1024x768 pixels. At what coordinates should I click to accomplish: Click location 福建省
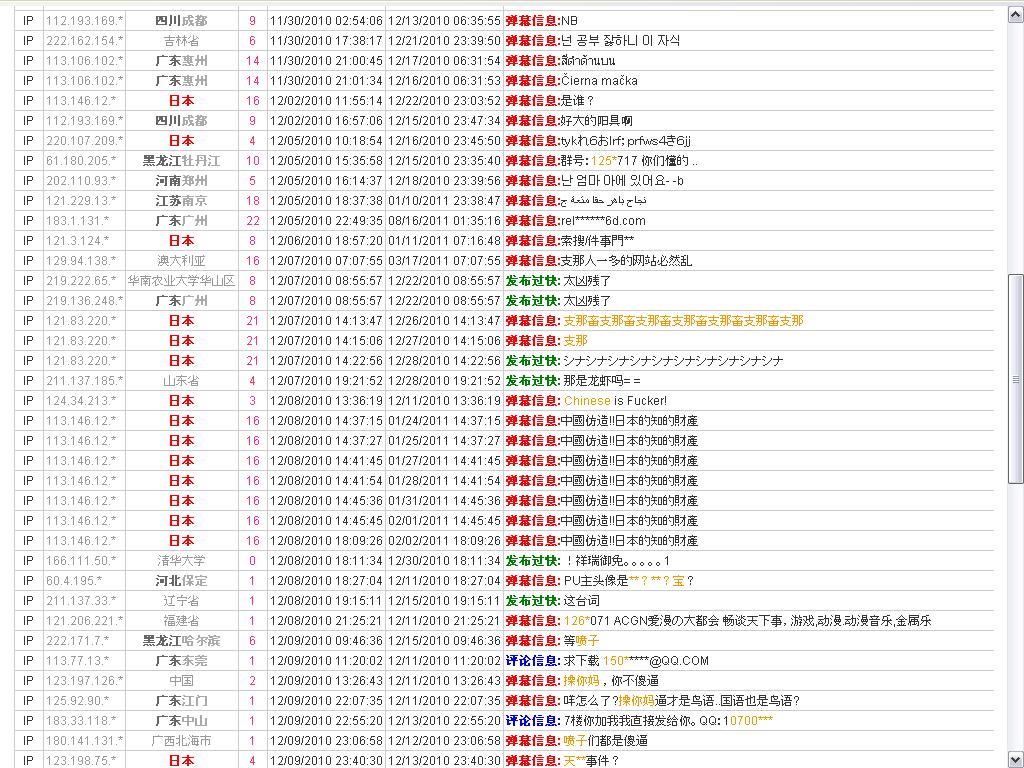pyautogui.click(x=182, y=620)
